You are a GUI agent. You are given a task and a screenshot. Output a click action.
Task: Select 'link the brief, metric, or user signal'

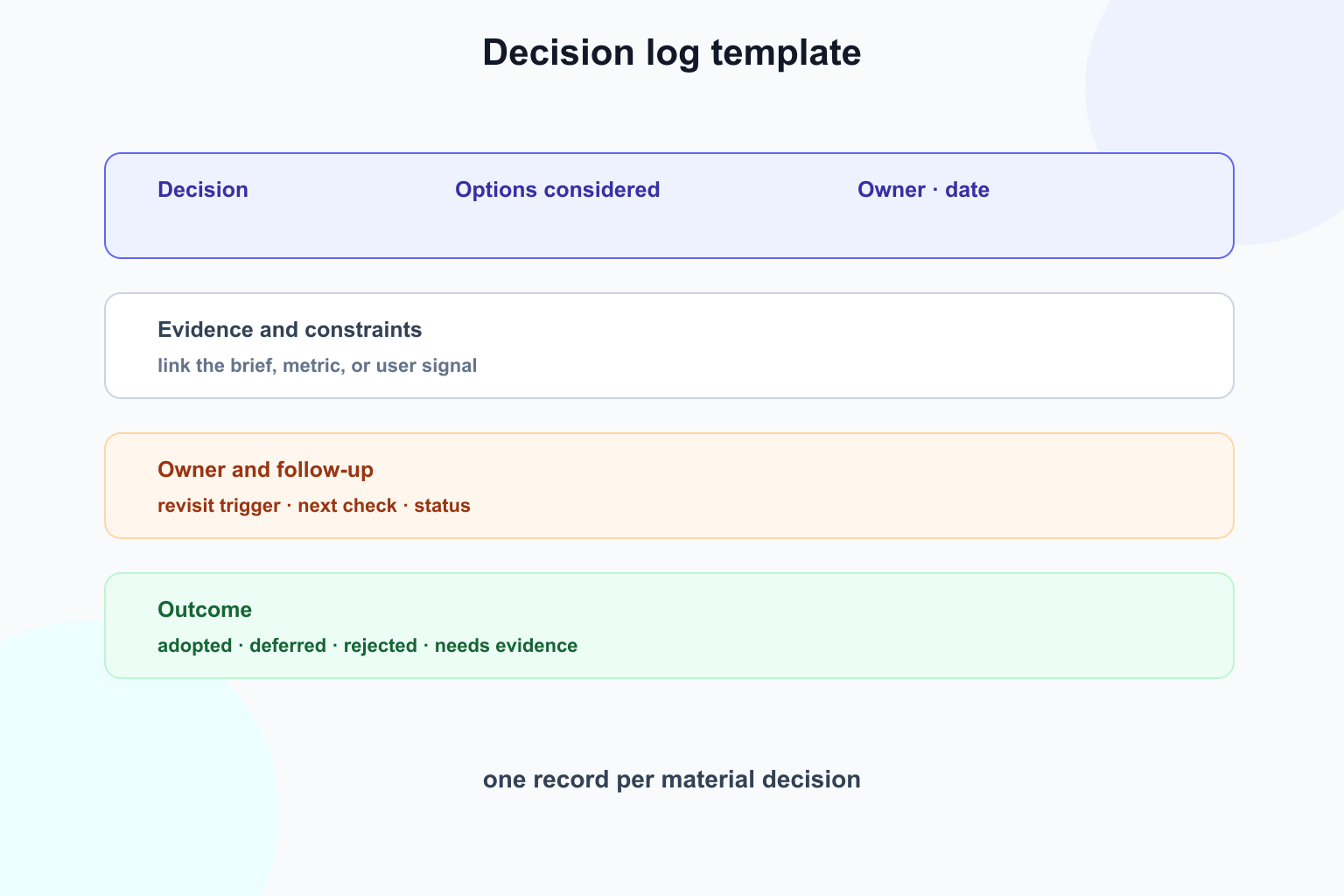tap(318, 366)
